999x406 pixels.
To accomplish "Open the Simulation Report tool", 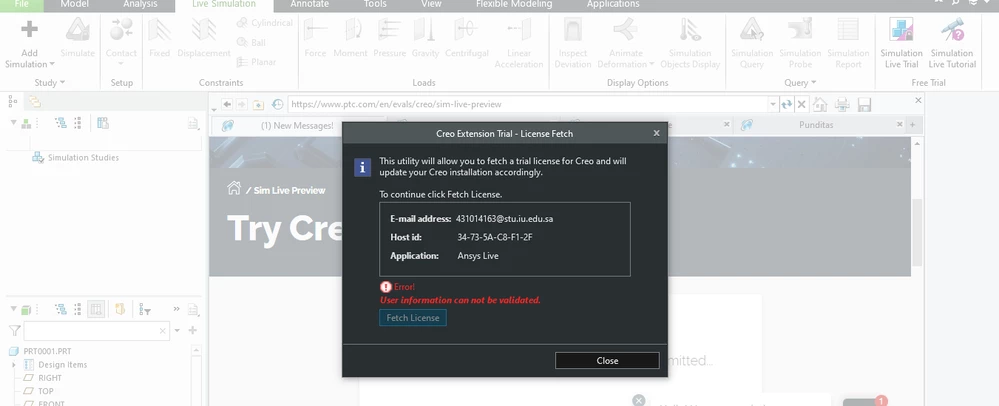I will coord(848,43).
